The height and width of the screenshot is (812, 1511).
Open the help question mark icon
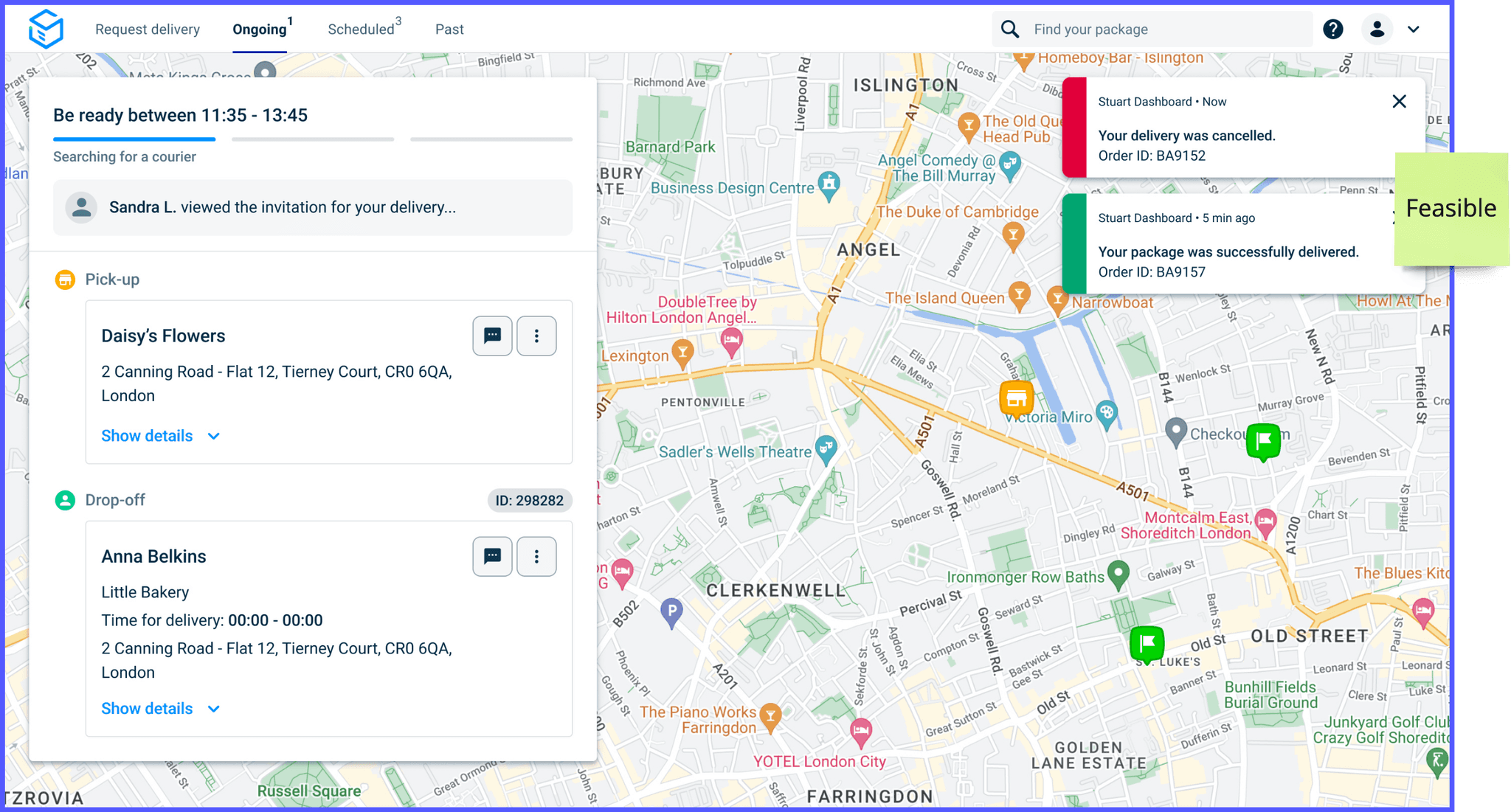point(1332,30)
